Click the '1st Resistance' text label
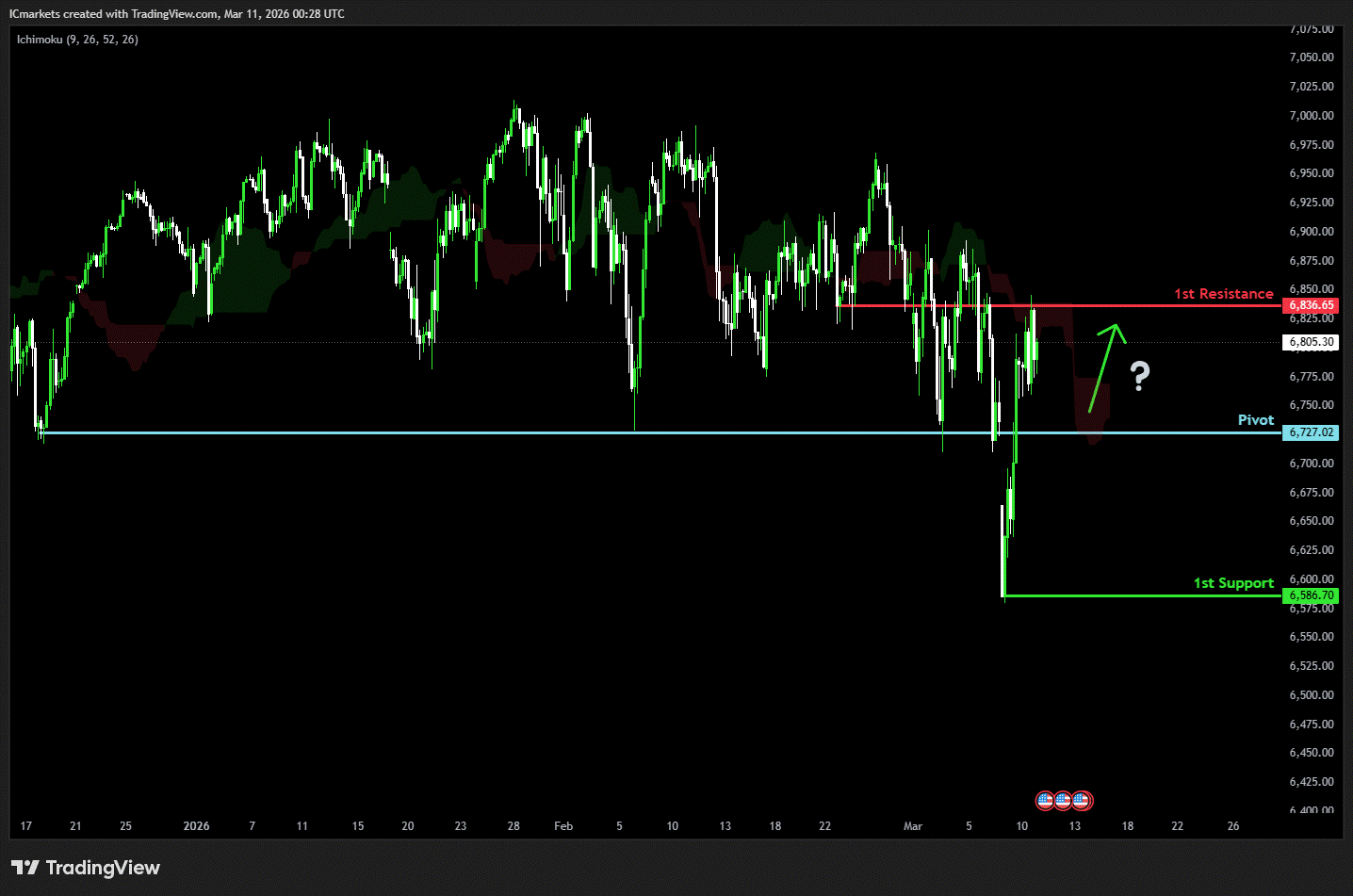 1223,294
